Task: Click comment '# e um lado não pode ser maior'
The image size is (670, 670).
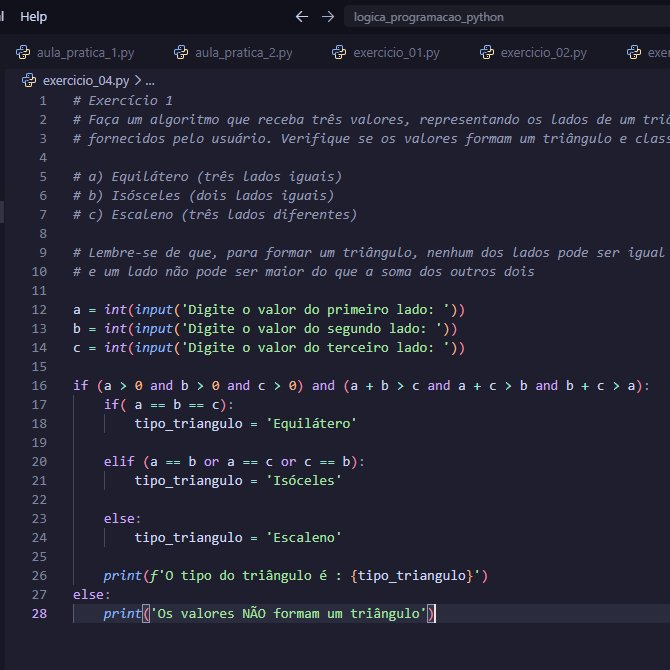Action: (x=303, y=272)
